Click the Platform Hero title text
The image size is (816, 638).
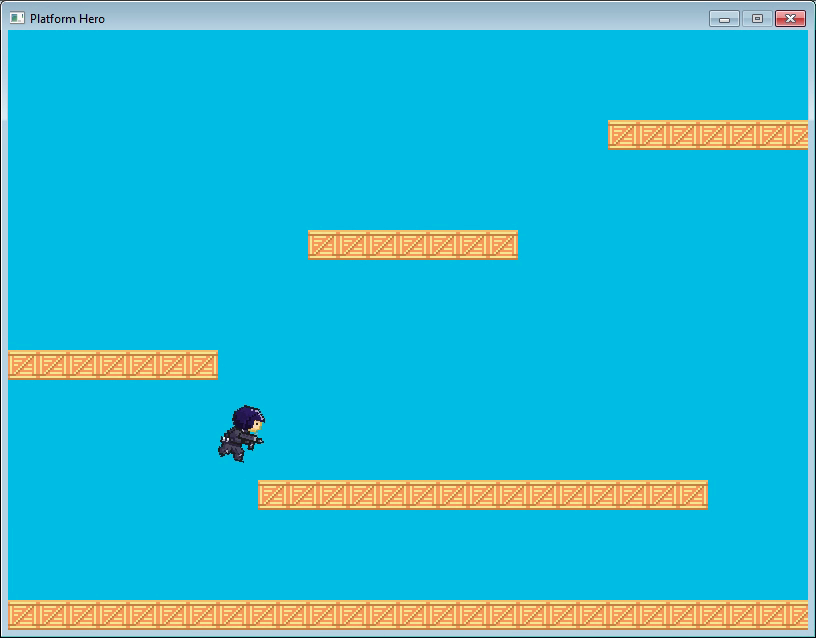pyautogui.click(x=67, y=19)
